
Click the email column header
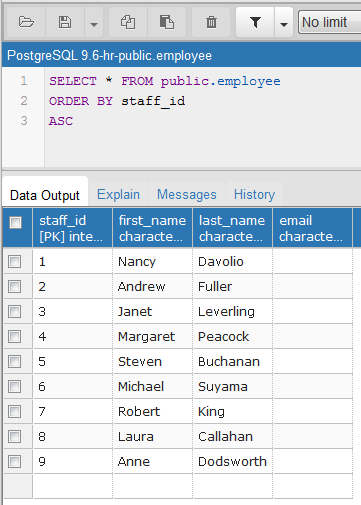pyautogui.click(x=312, y=228)
